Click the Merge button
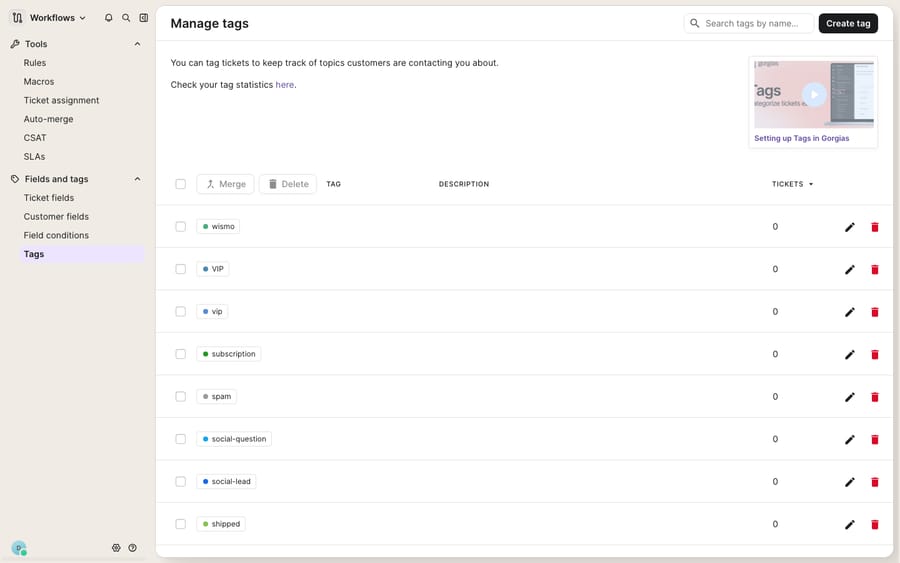 pos(225,184)
